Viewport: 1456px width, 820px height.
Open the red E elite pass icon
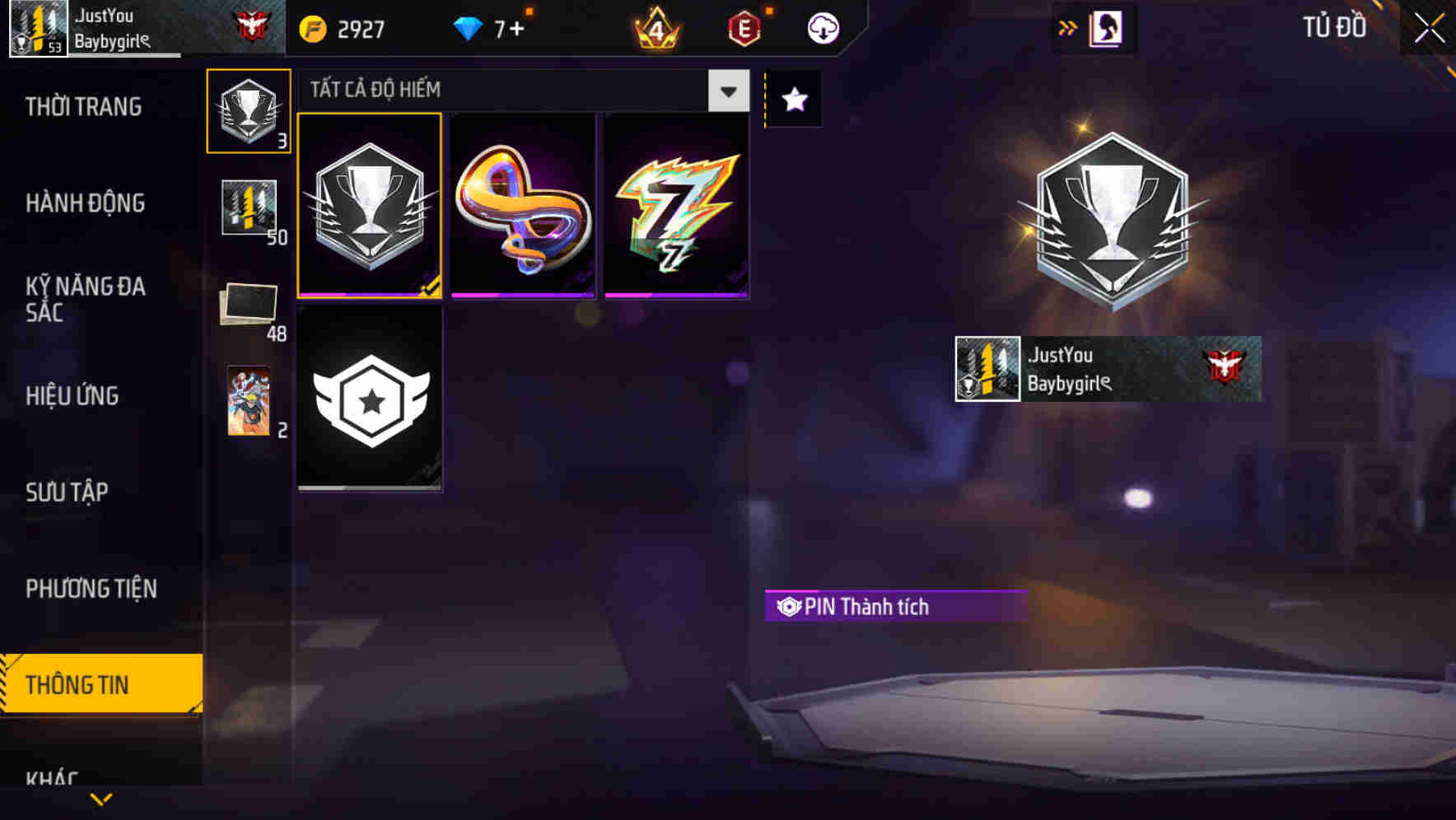(744, 30)
